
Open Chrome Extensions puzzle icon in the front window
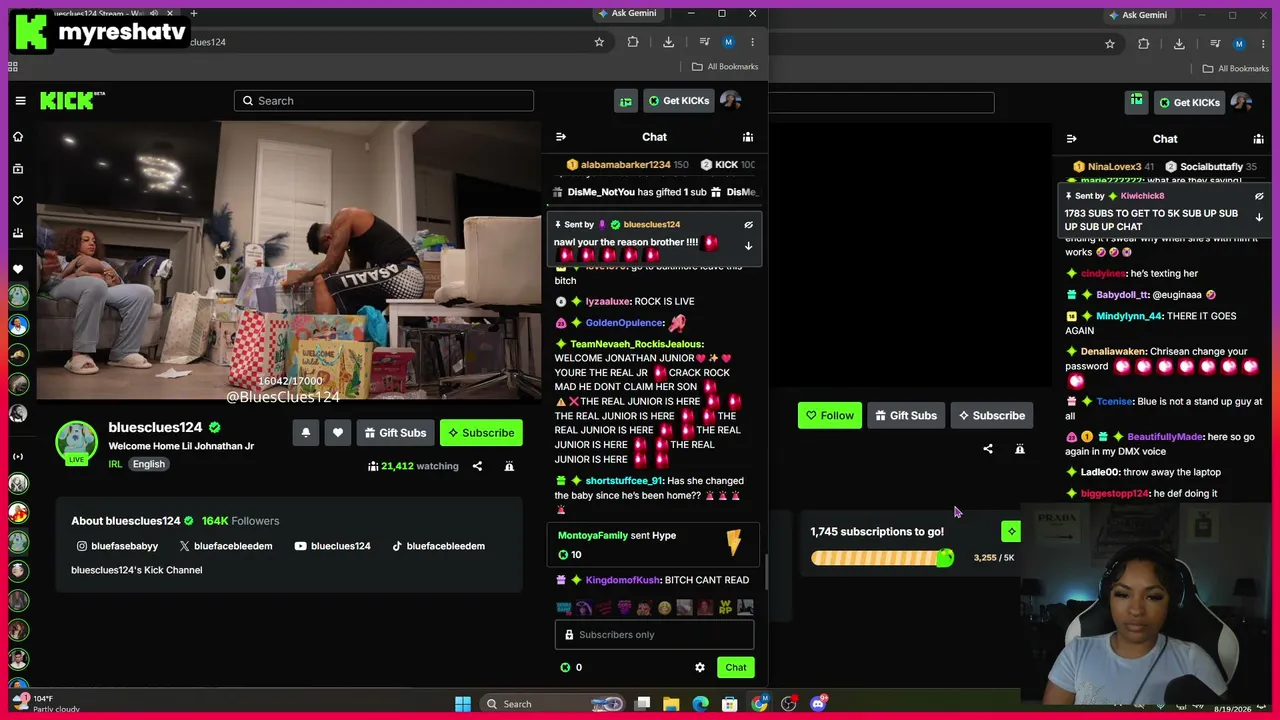pyautogui.click(x=633, y=42)
